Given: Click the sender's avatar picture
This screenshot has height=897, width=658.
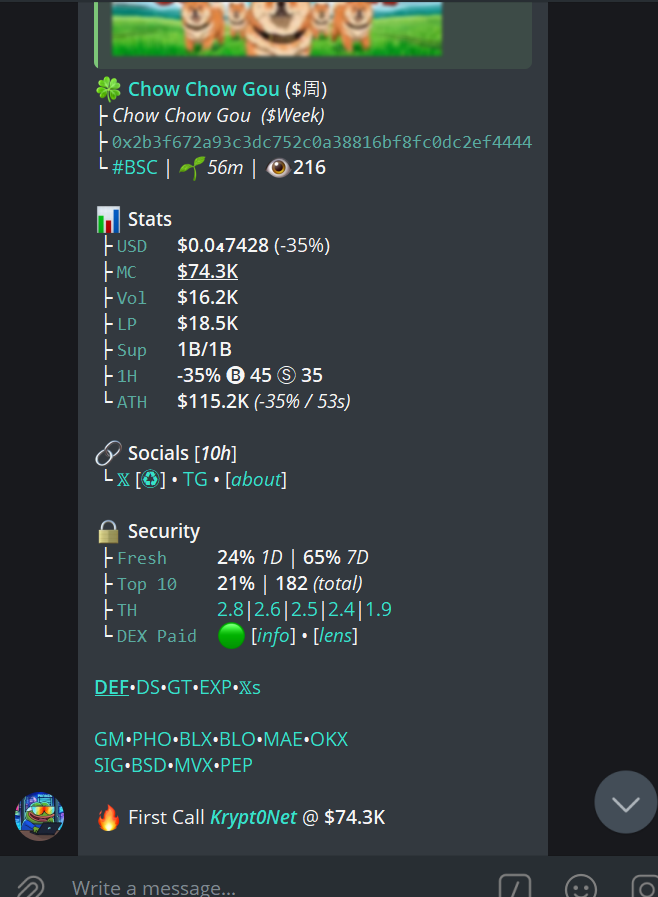Looking at the screenshot, I should tap(40, 816).
